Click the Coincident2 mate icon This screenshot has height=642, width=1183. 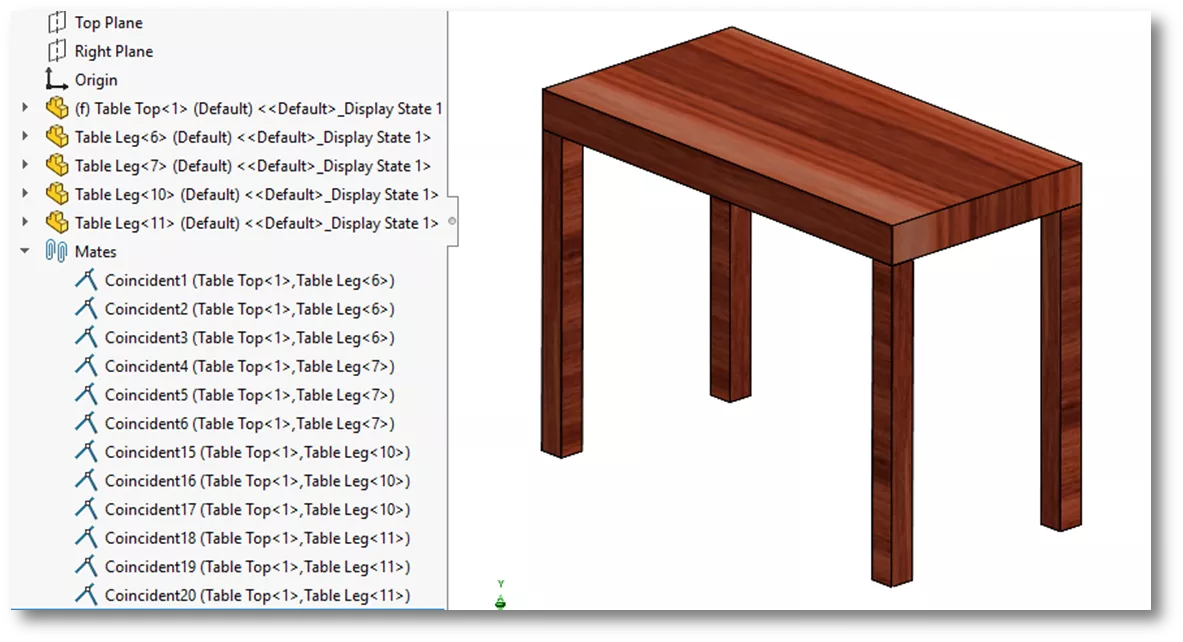pos(87,309)
